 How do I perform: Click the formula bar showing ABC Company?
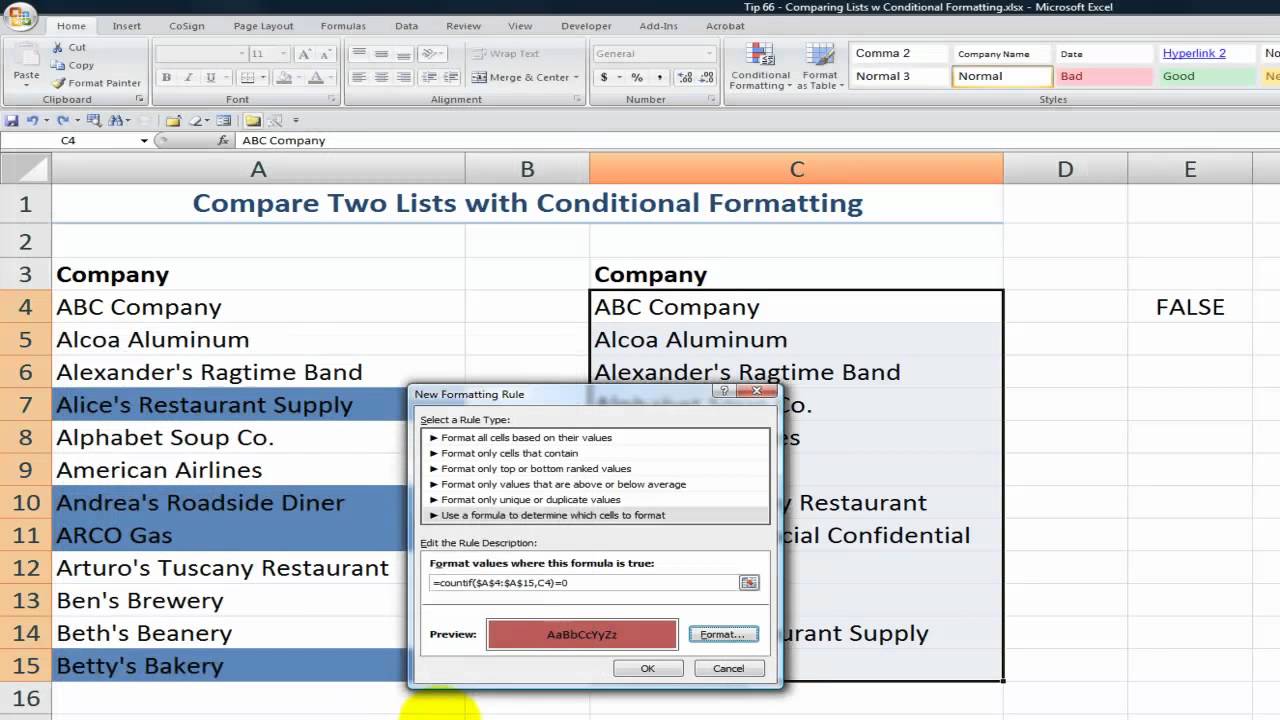click(x=758, y=141)
